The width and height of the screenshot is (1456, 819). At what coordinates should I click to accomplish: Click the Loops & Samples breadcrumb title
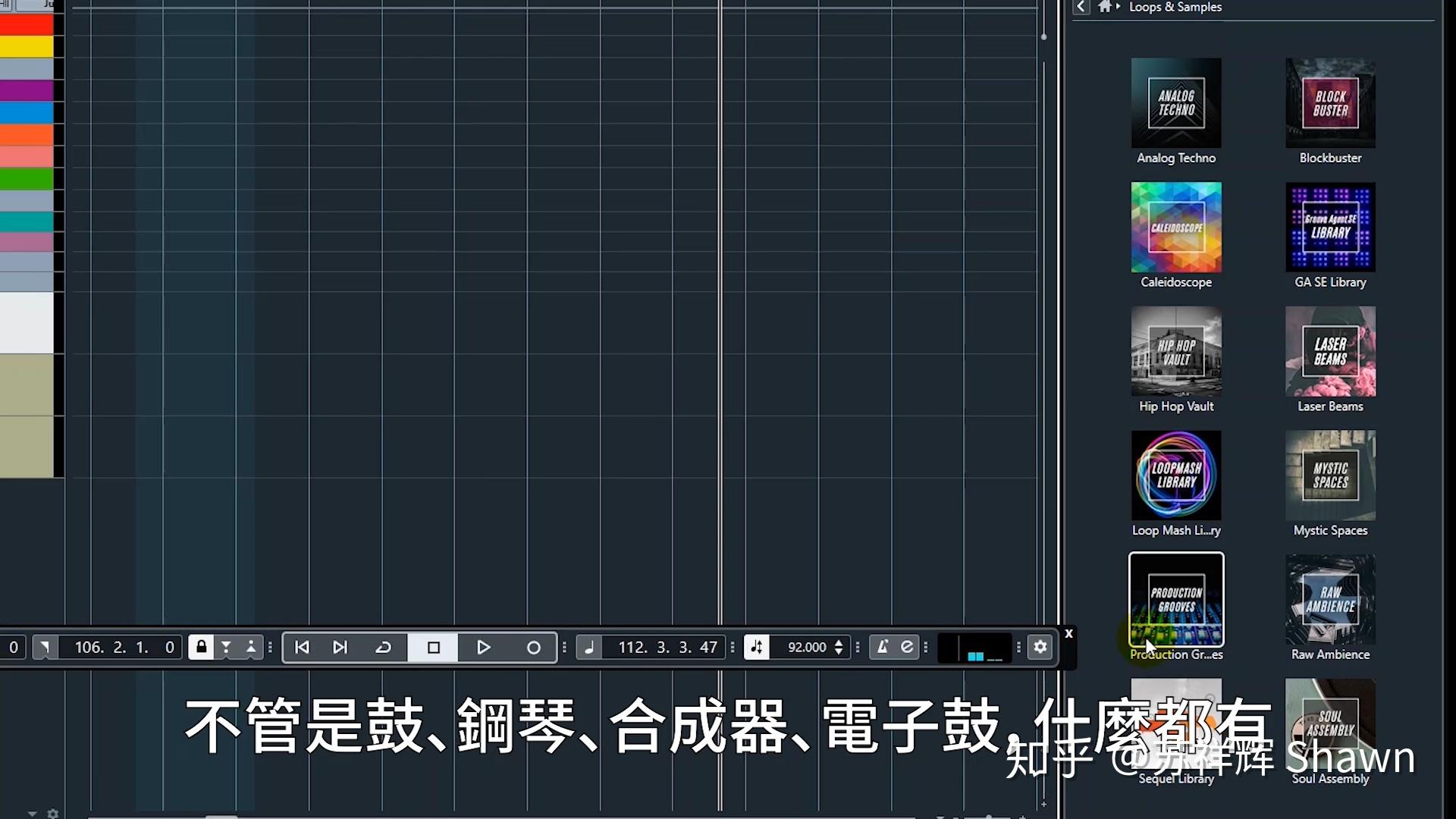click(1175, 7)
